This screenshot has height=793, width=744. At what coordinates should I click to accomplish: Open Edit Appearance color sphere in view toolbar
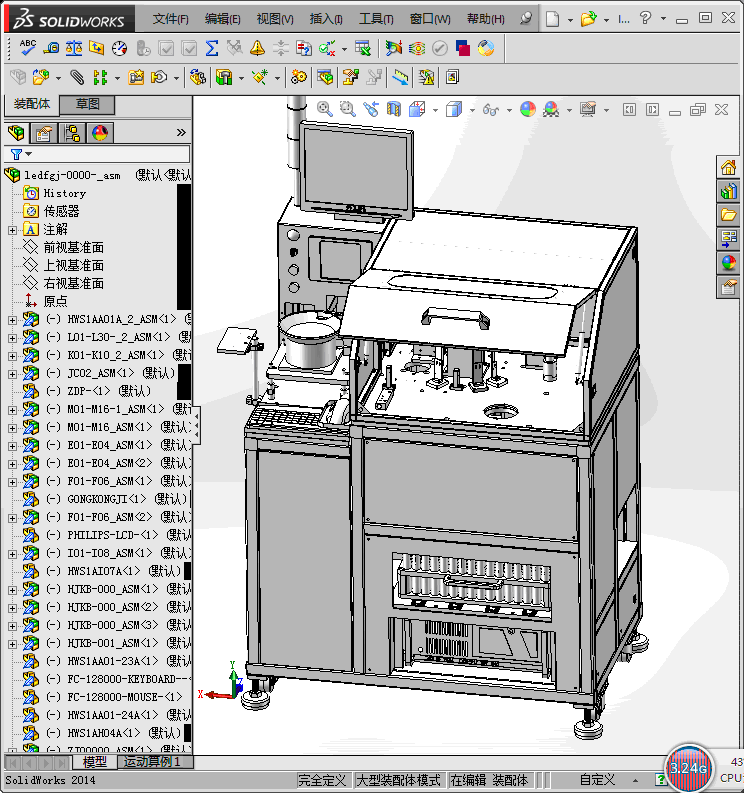[x=527, y=109]
